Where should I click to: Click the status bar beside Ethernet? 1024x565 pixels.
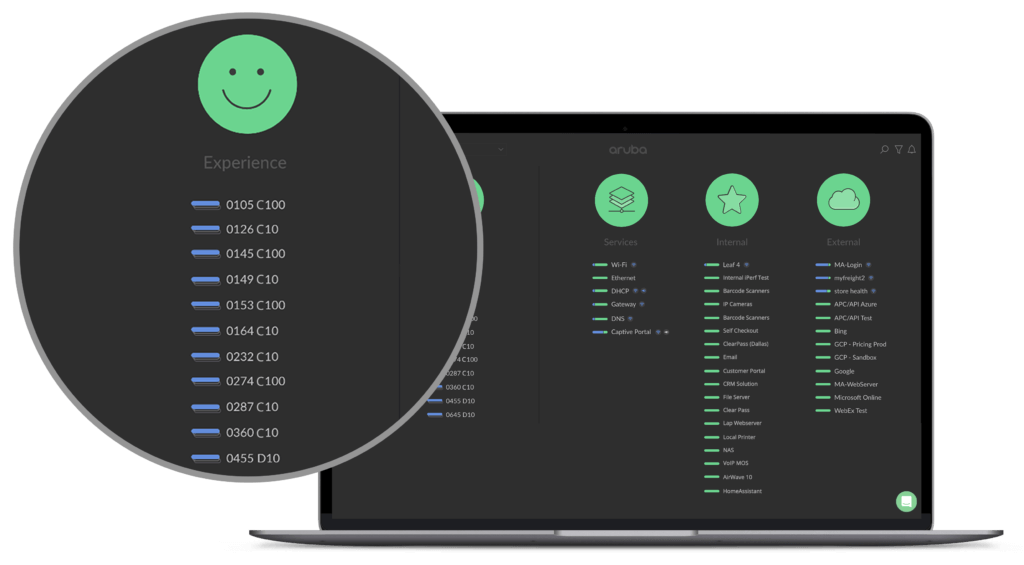600,278
